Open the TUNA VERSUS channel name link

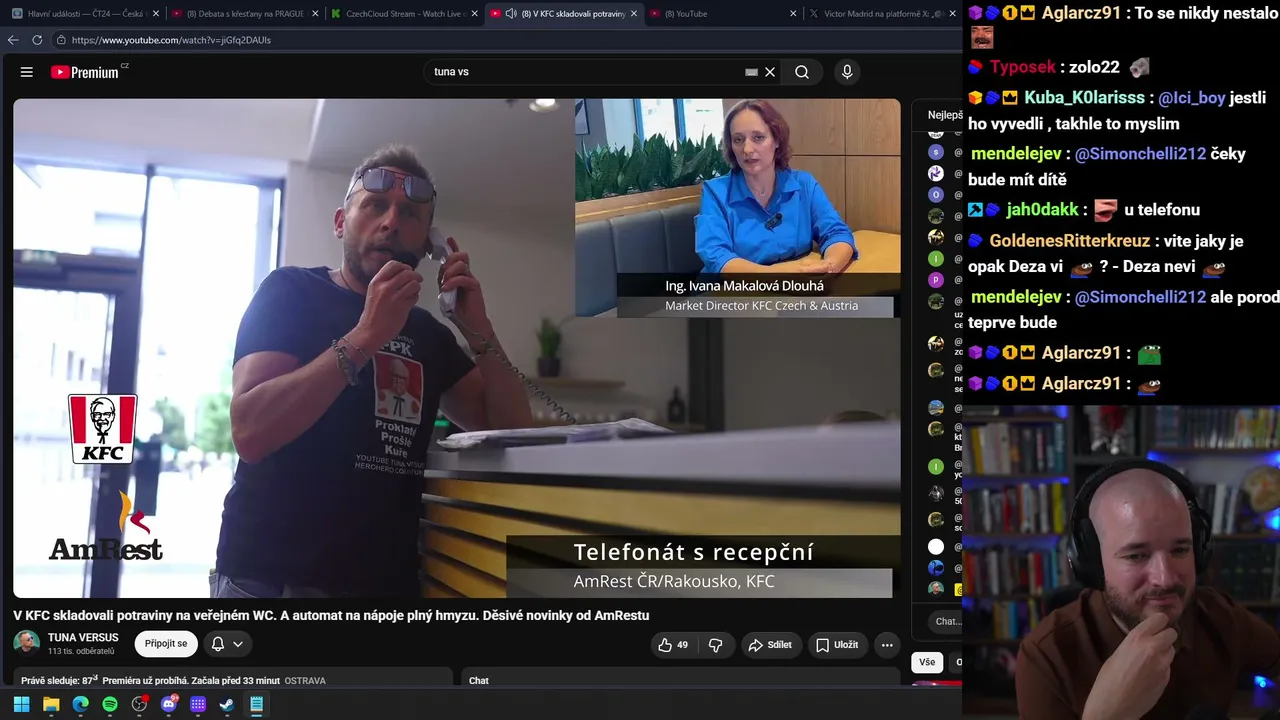(x=83, y=638)
